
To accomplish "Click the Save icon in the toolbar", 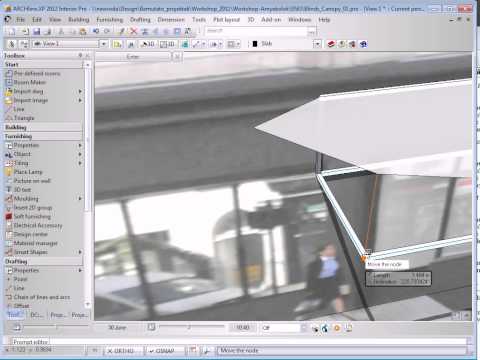I will click(36, 31).
